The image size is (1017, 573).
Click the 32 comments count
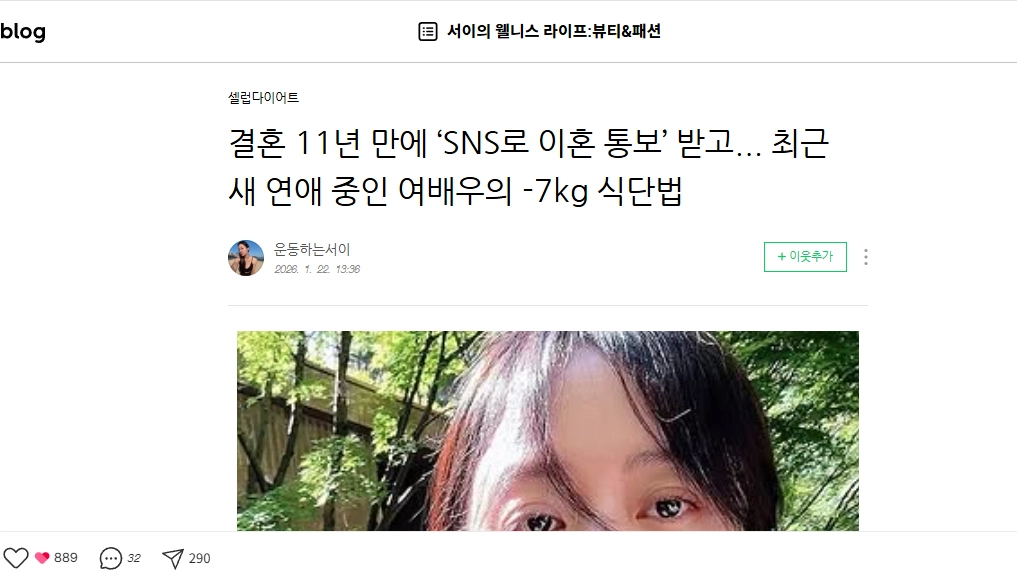click(x=134, y=558)
